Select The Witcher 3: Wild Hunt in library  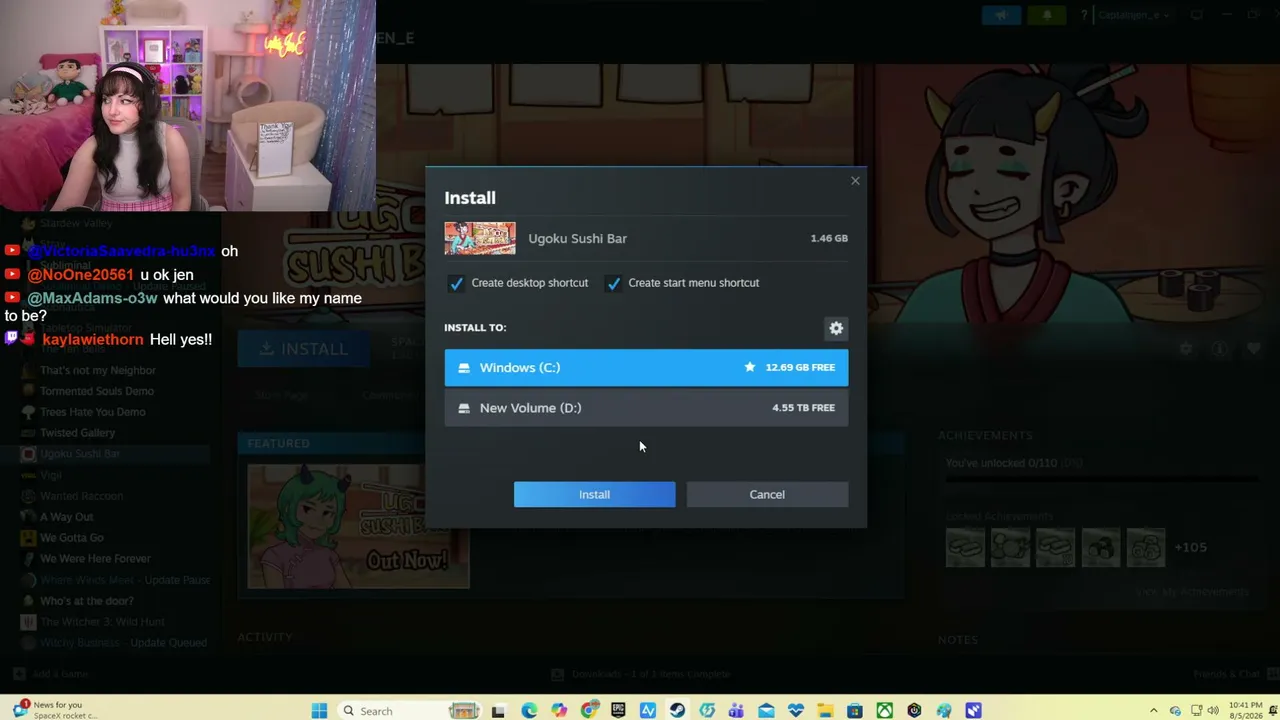[102, 622]
